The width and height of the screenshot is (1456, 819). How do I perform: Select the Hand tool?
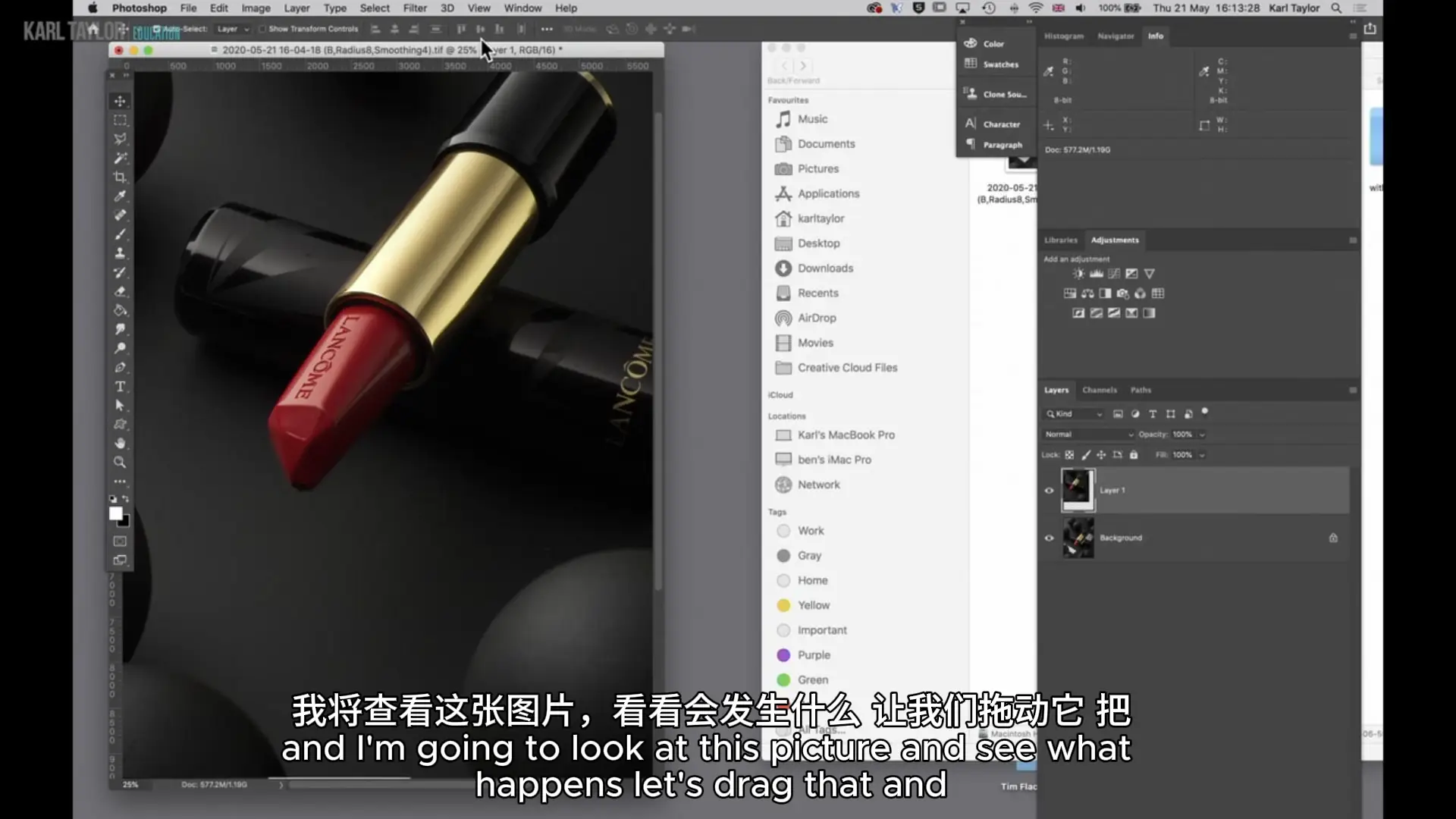click(x=120, y=443)
